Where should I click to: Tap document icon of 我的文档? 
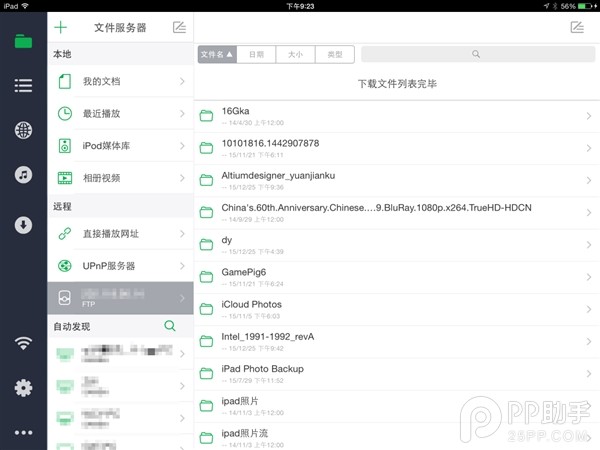point(65,81)
